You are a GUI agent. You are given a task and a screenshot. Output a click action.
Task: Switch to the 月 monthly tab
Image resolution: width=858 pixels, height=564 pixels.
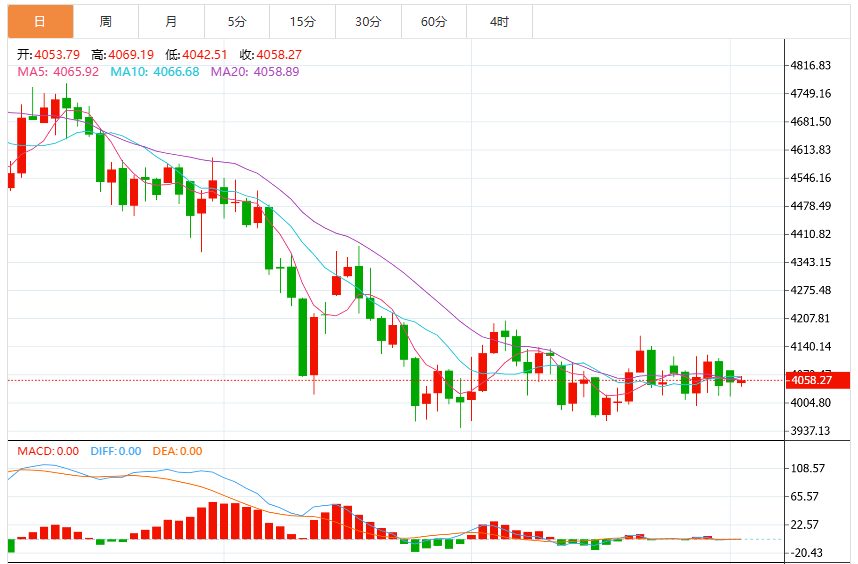coord(171,21)
